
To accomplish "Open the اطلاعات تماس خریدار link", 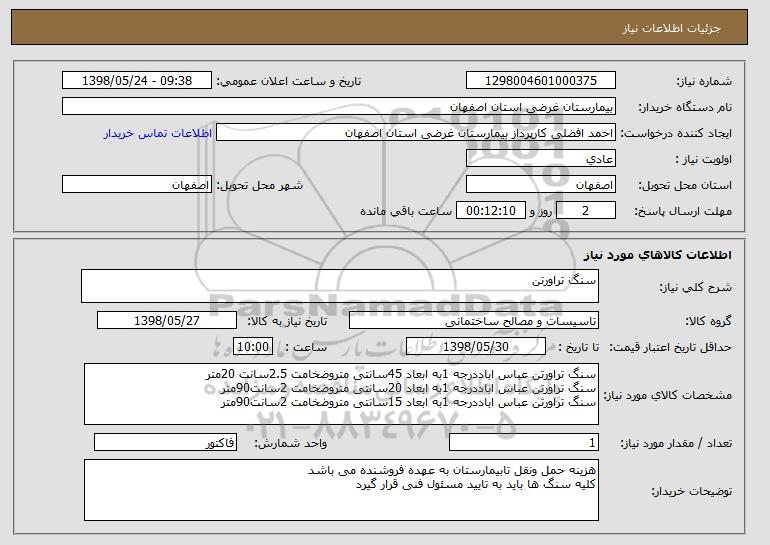I will (x=158, y=133).
